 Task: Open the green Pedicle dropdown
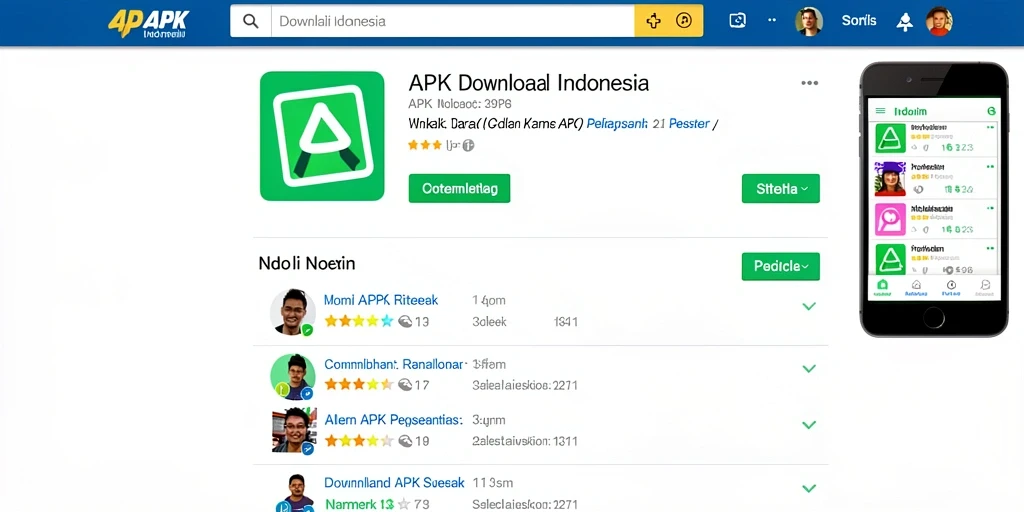pos(780,266)
